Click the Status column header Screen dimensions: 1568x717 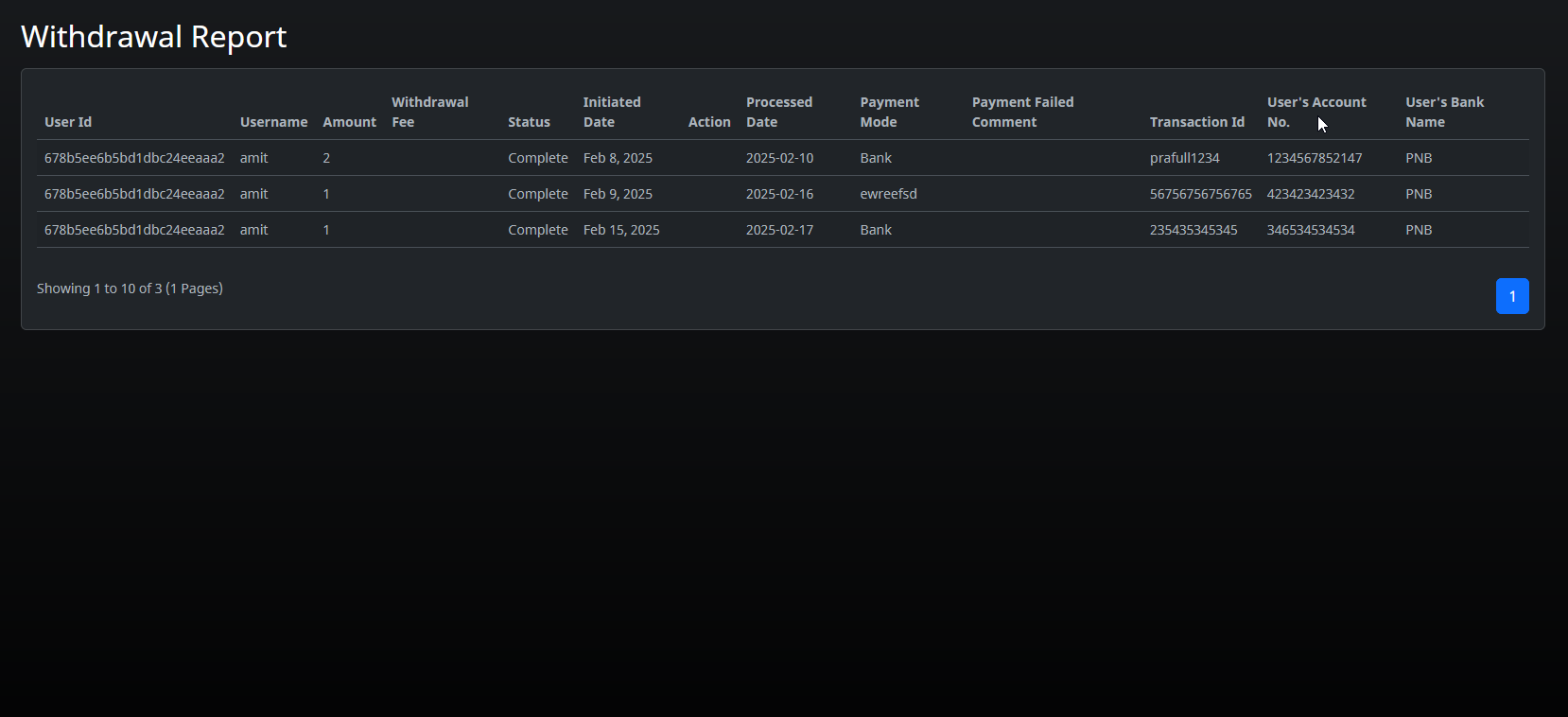point(529,122)
